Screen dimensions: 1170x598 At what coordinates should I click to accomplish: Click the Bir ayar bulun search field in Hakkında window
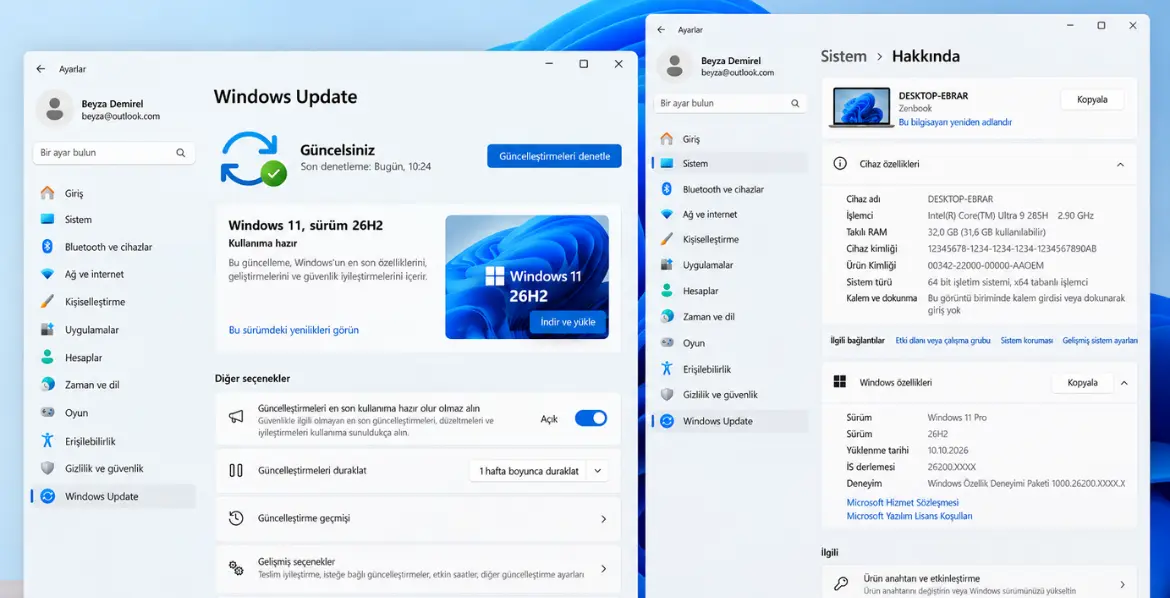[731, 103]
